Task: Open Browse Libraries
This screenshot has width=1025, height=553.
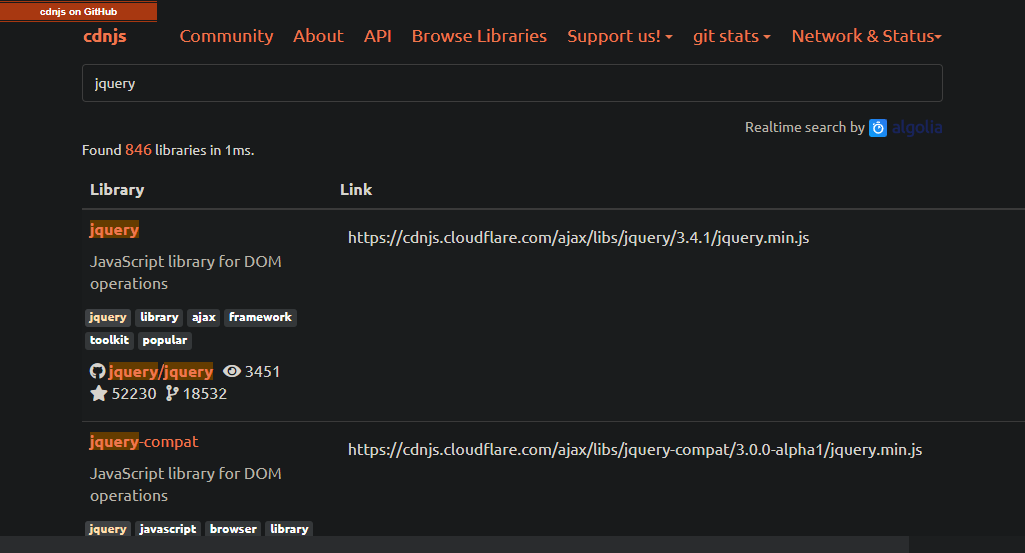Action: coord(479,36)
